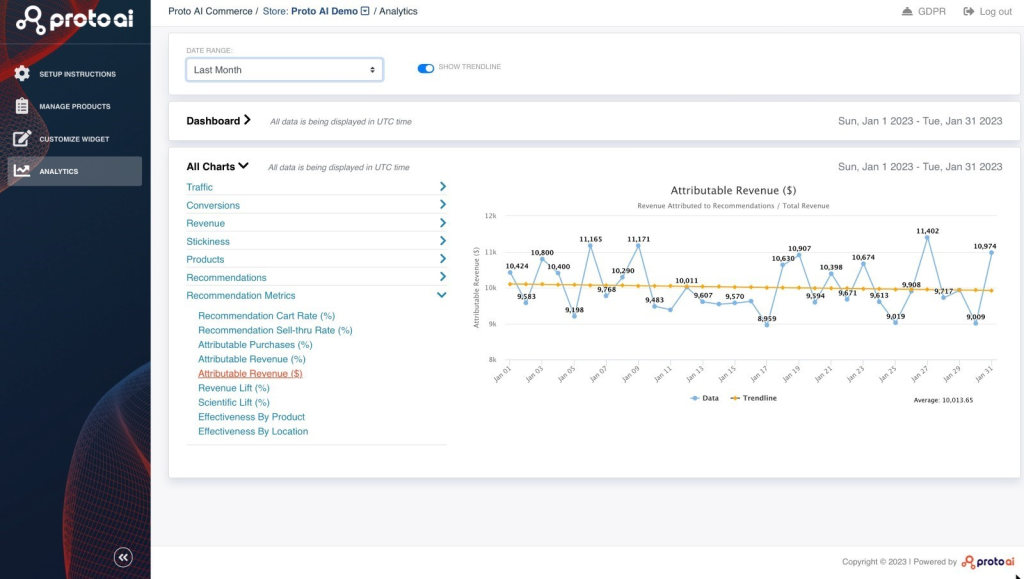Click the 11,402 data point on the chart
1024x579 pixels.
(927, 238)
